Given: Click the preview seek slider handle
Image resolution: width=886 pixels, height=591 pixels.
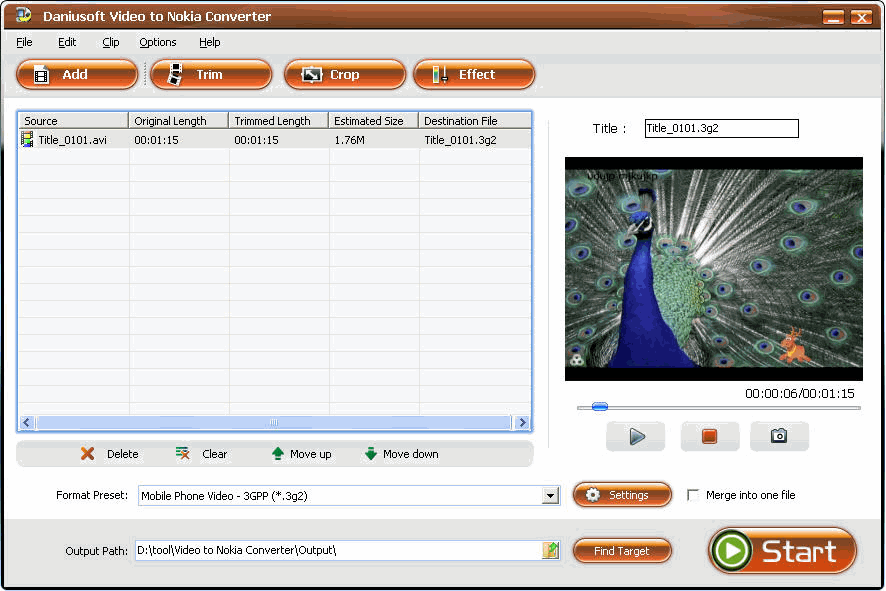Looking at the screenshot, I should (599, 407).
